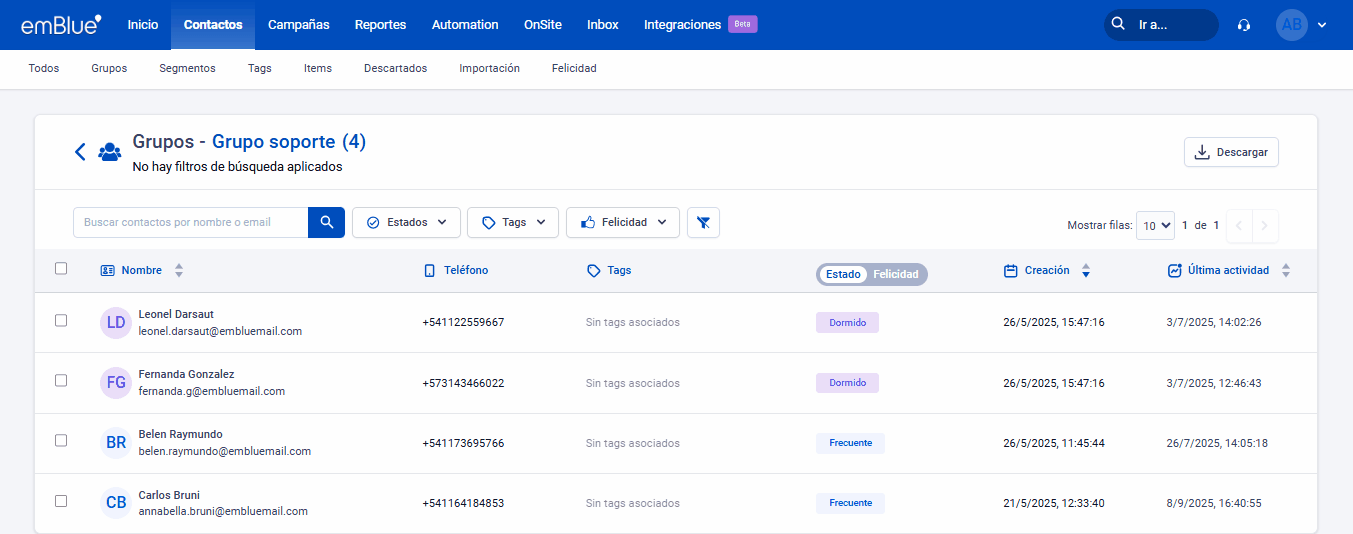Click Grupo soporte (4) title
Screen dimensions: 1353x534
tap(289, 142)
